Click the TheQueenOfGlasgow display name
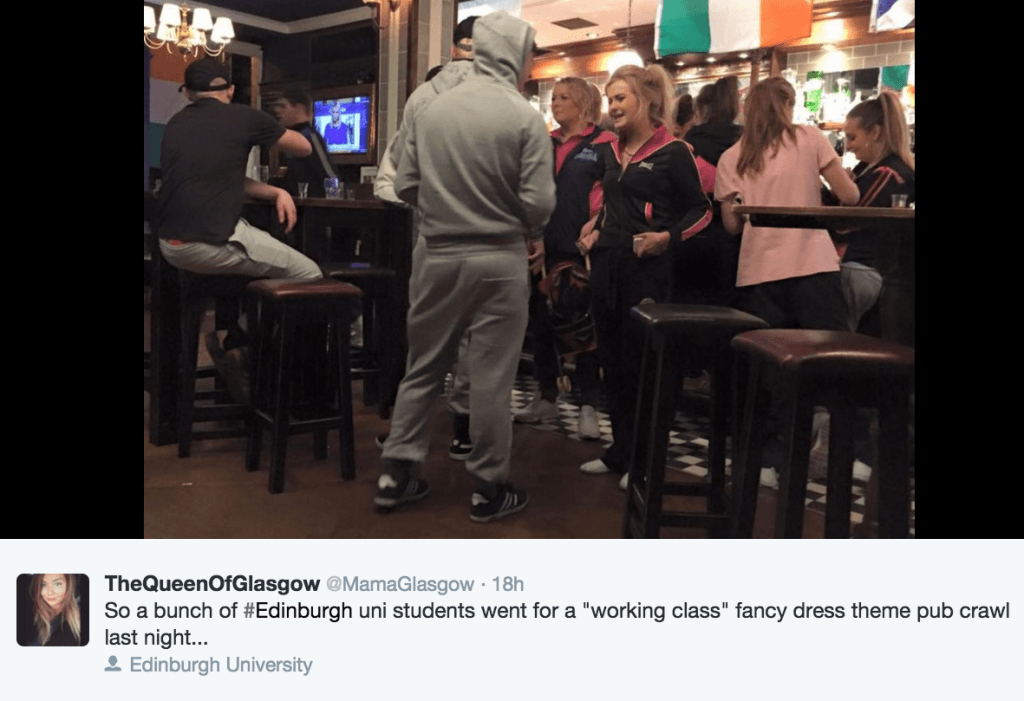 click(x=212, y=583)
